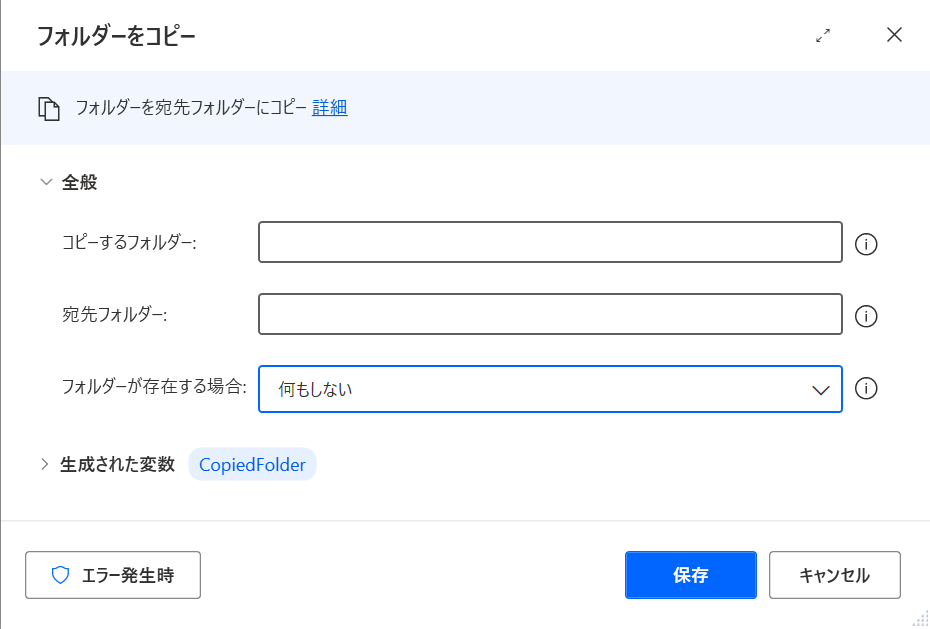Open the 詳細 link
Viewport: 930px width, 629px height.
pos(330,107)
